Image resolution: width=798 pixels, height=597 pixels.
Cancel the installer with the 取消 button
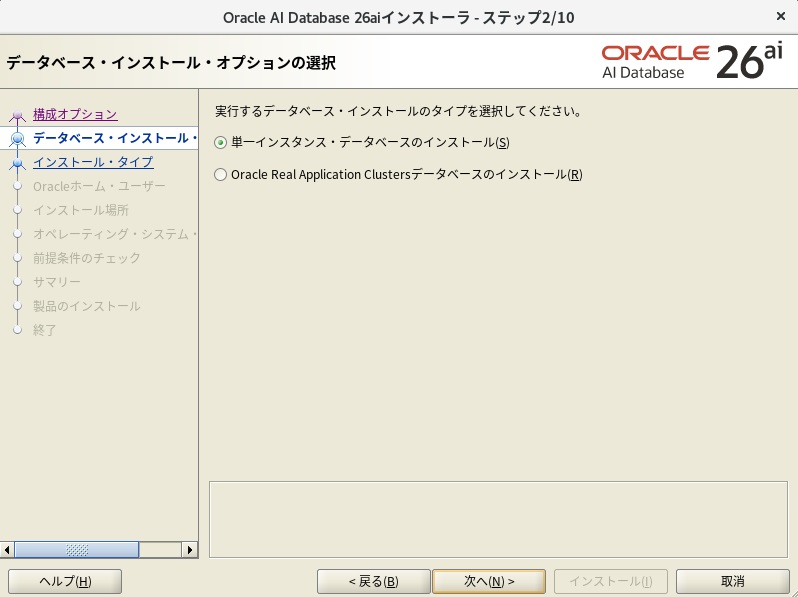tap(732, 581)
